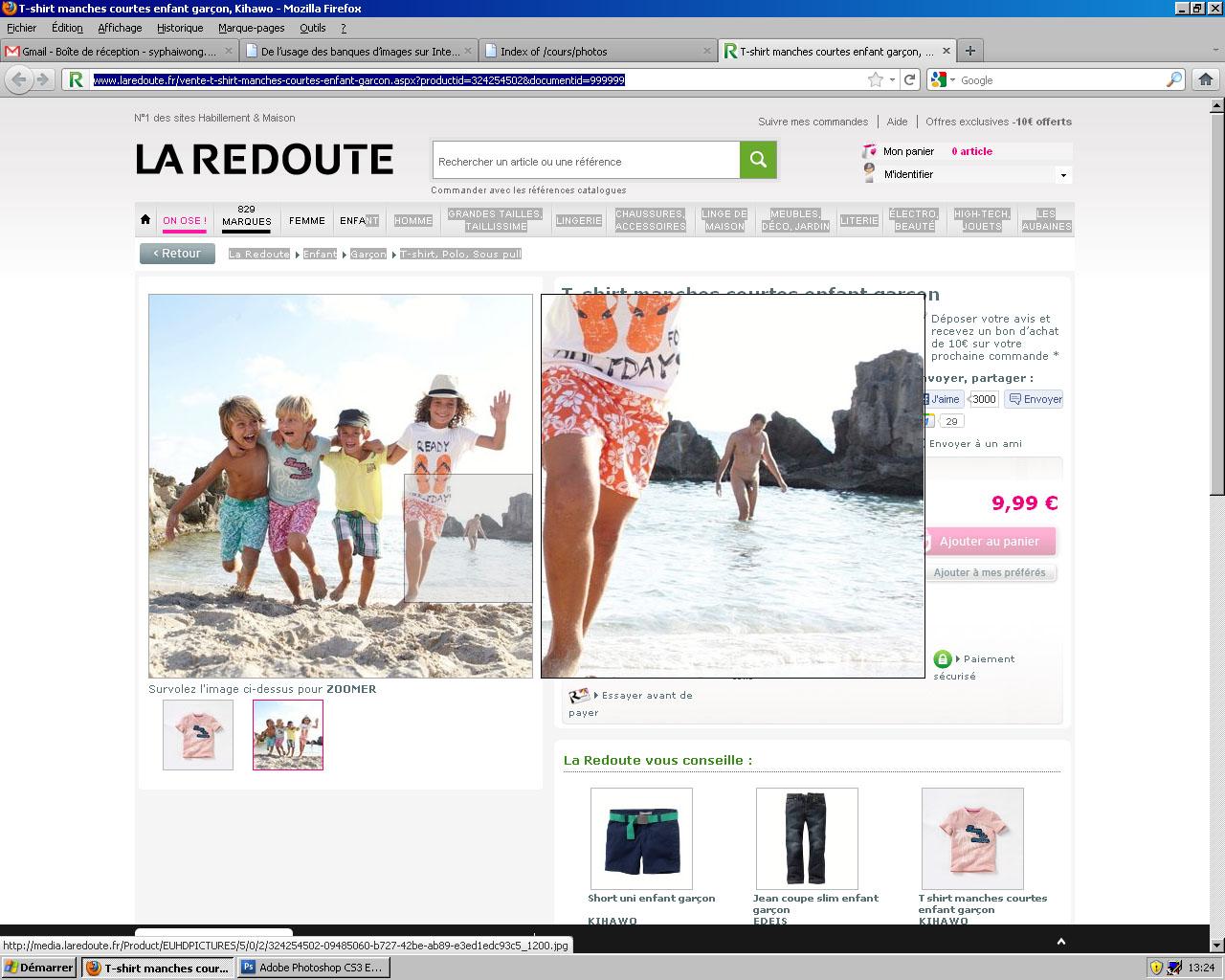
Task: Click the Ajouter au panier button
Action: point(991,541)
